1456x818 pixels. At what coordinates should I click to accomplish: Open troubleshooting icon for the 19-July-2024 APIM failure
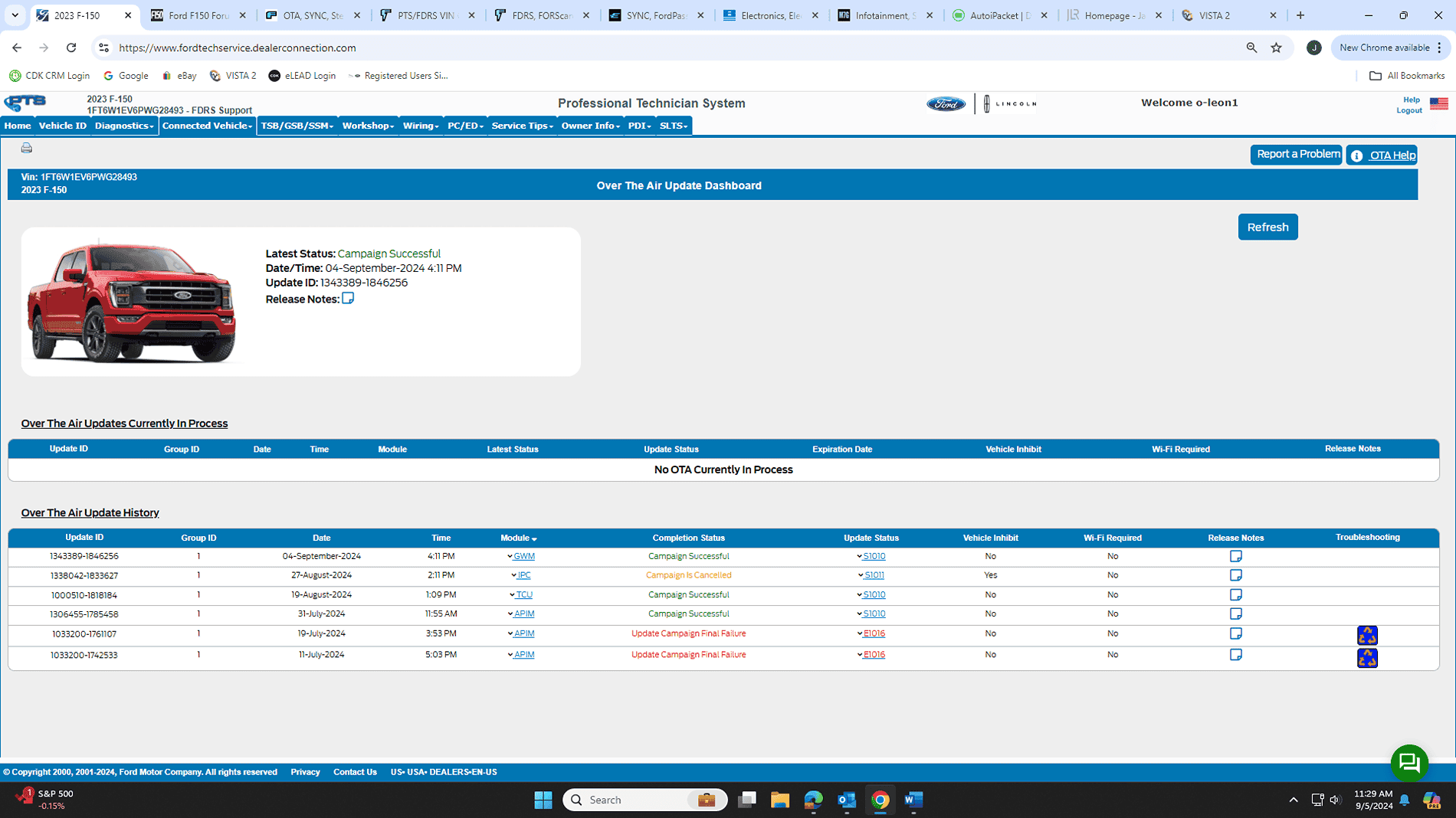point(1366,635)
